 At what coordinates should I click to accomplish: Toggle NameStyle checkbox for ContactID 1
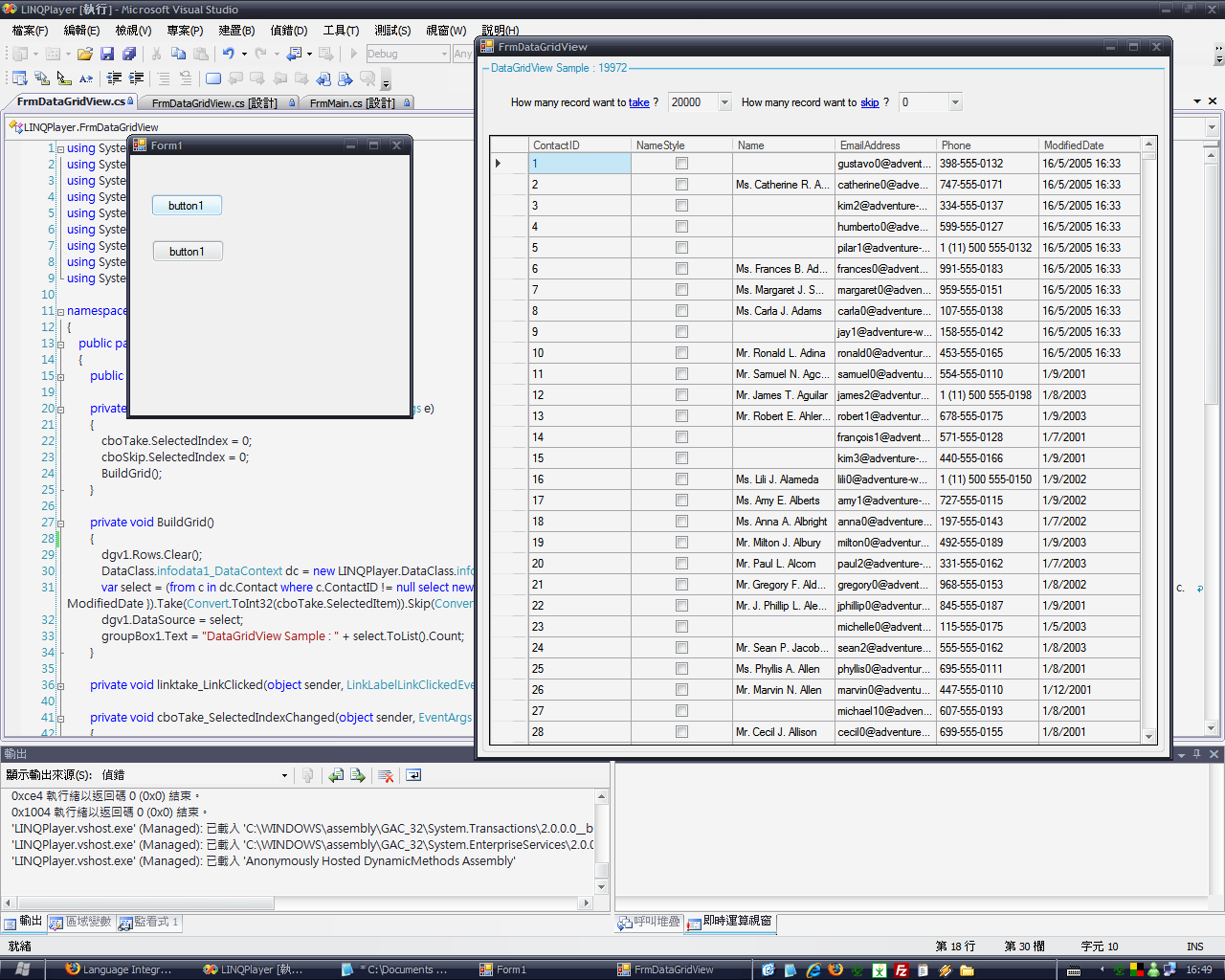[681, 164]
